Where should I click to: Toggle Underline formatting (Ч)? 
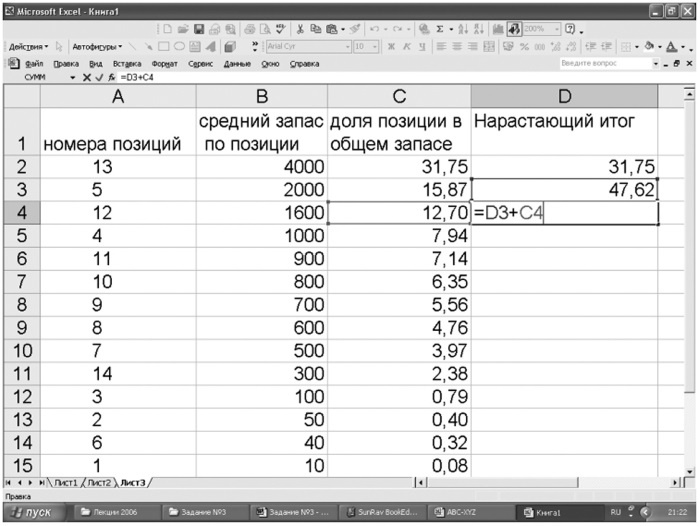tap(423, 47)
